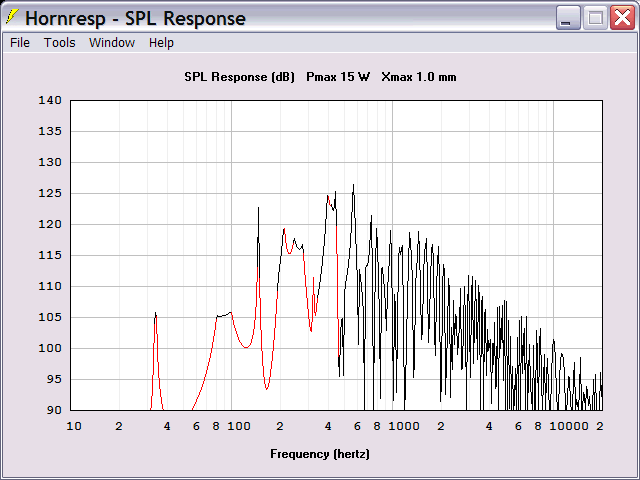Click the 125 dB axis value

50,193
